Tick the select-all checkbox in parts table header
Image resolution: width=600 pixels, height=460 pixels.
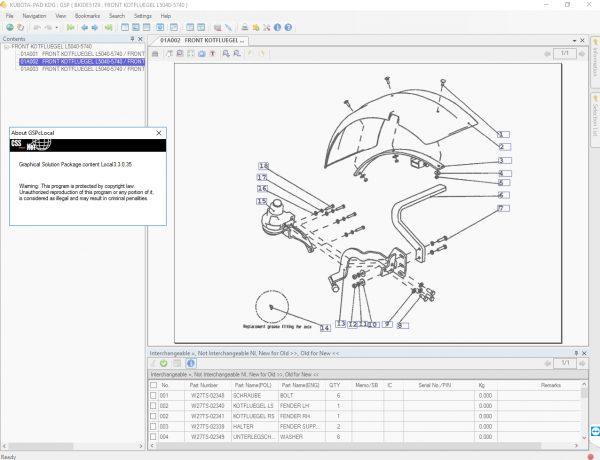coord(153,385)
